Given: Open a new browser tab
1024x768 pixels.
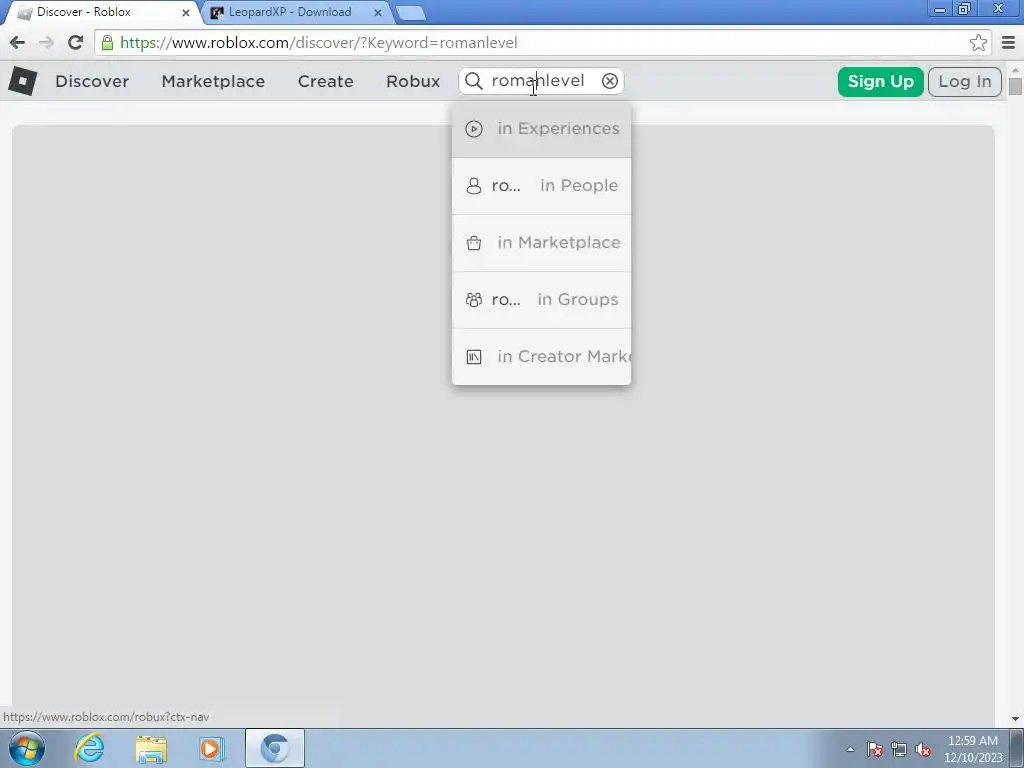Looking at the screenshot, I should (x=411, y=12).
